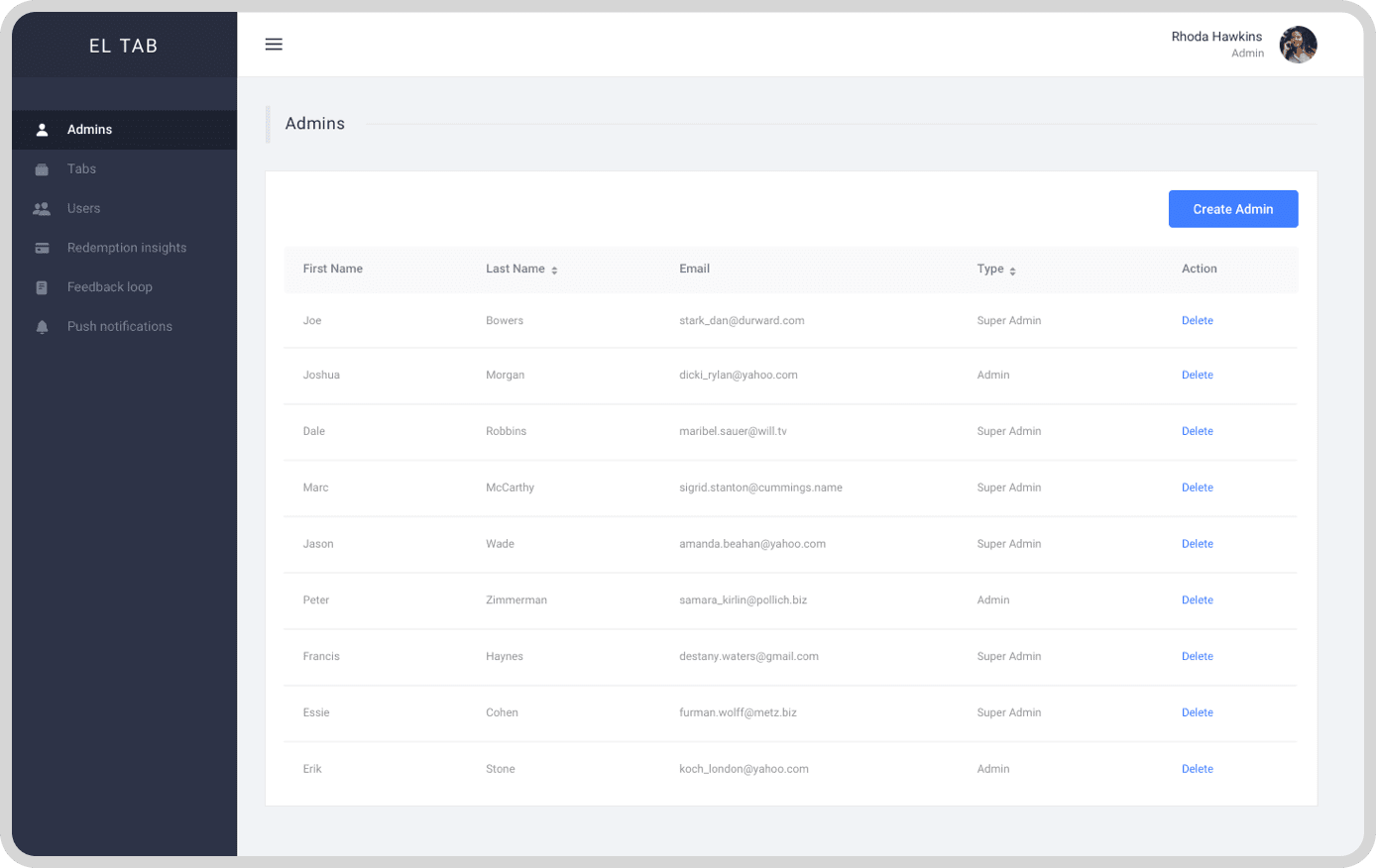The height and width of the screenshot is (868, 1376).
Task: Delete the admin Joe Bowers
Action: point(1197,321)
